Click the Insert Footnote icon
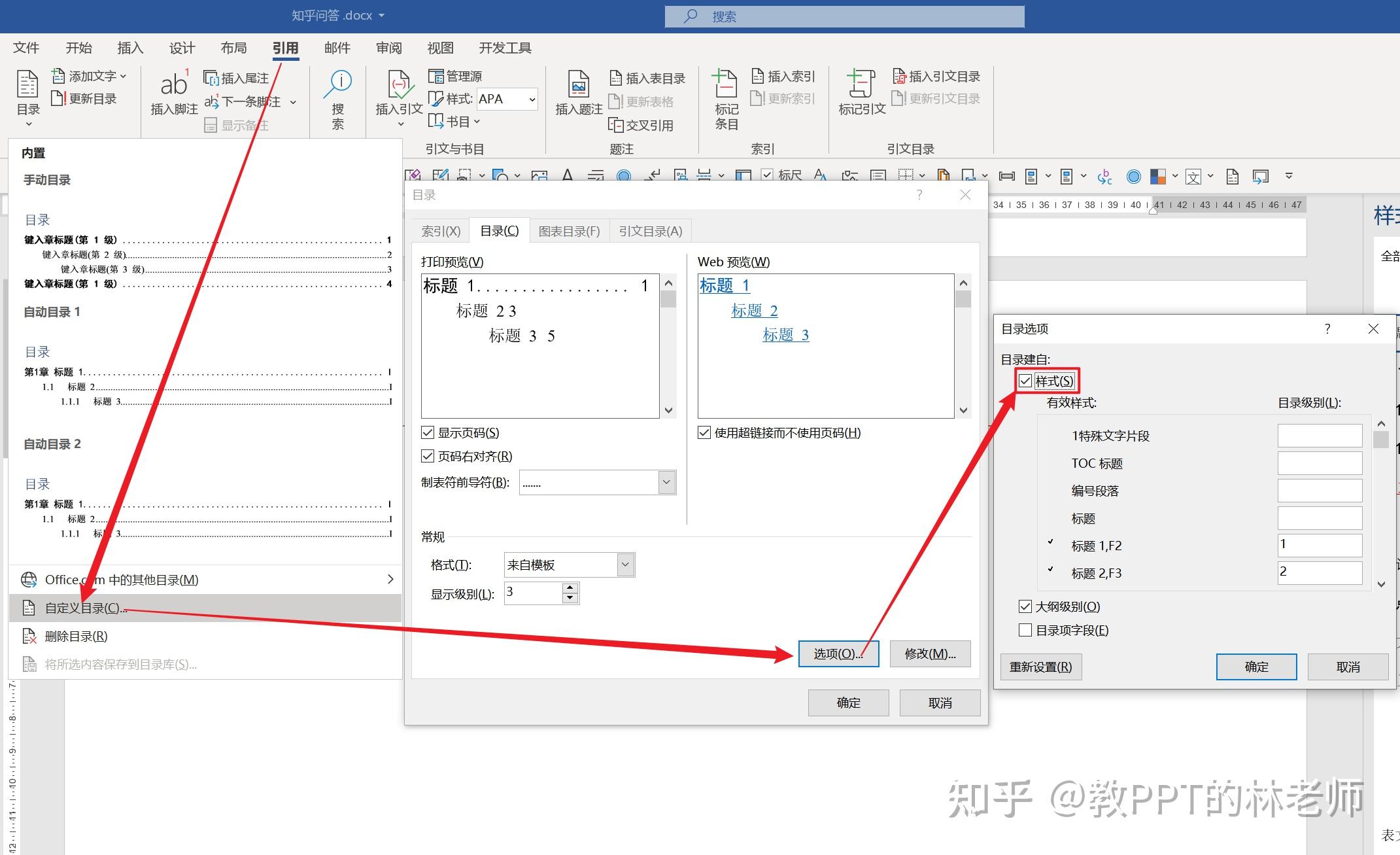 (174, 85)
